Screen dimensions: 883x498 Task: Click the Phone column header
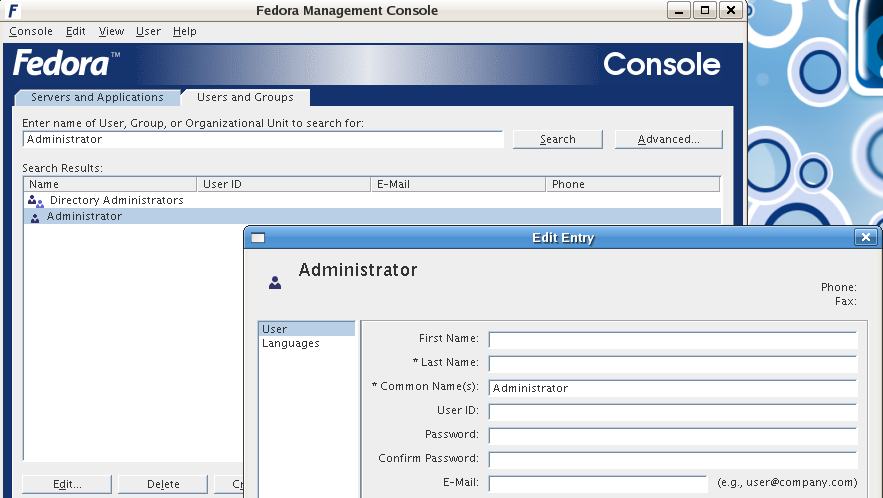[633, 184]
